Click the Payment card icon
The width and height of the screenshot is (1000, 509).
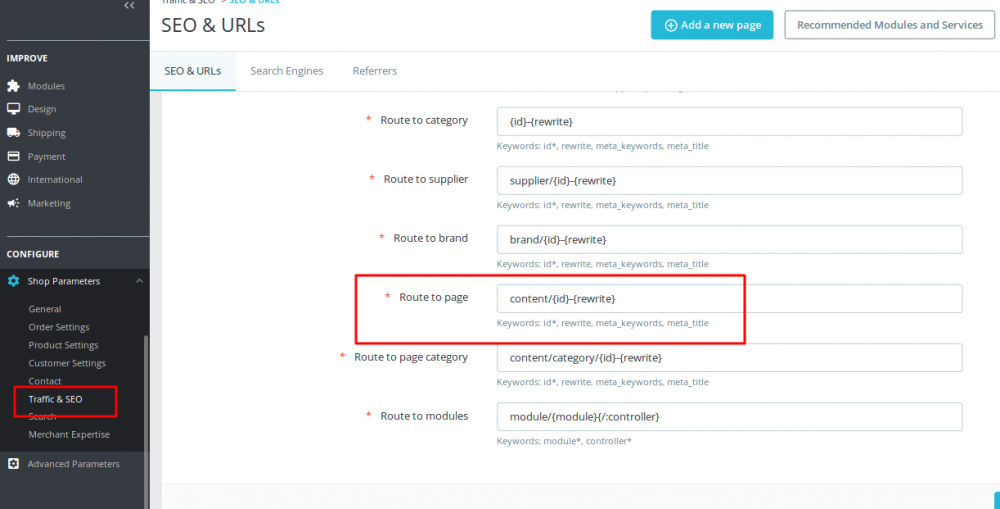coord(14,156)
